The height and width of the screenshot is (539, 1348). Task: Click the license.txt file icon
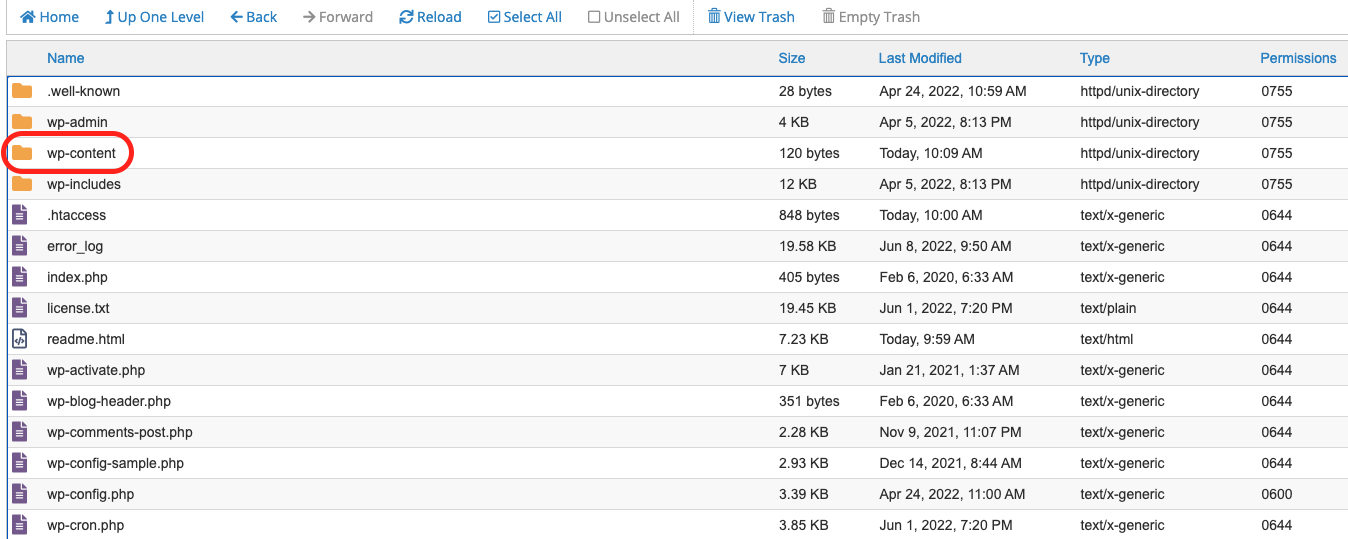click(x=19, y=308)
